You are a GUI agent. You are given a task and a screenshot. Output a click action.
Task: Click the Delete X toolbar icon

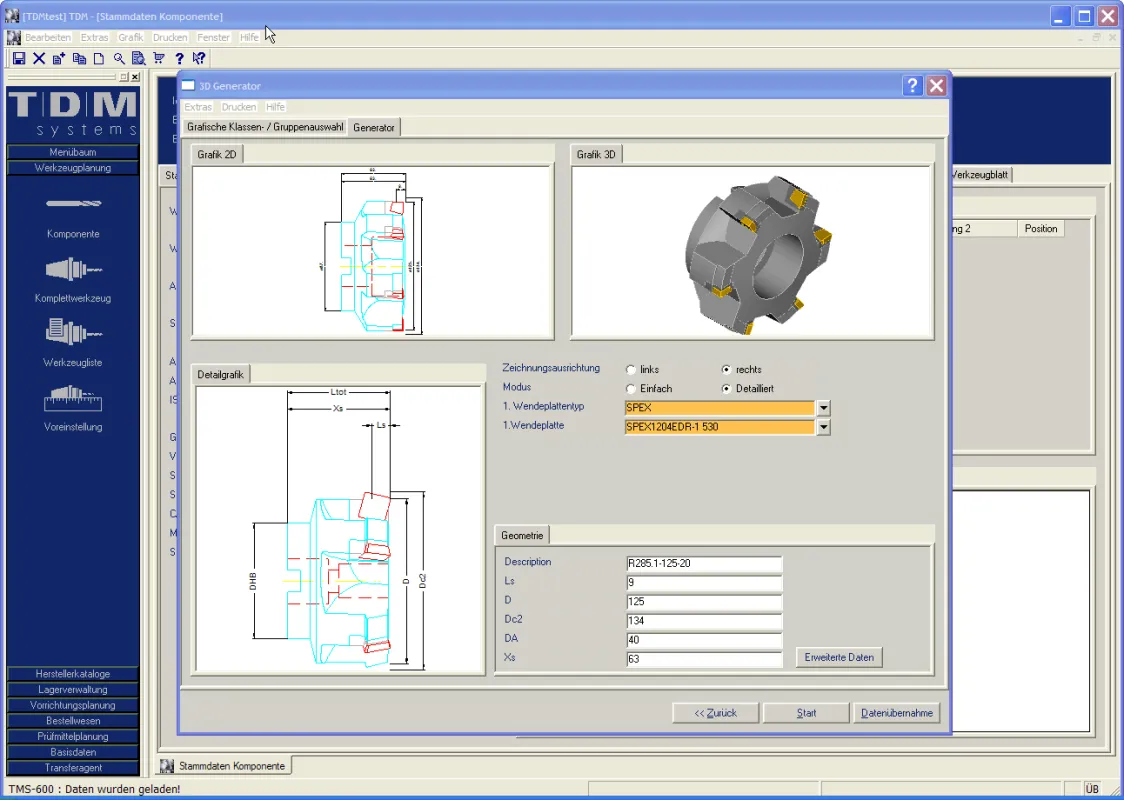coord(39,59)
